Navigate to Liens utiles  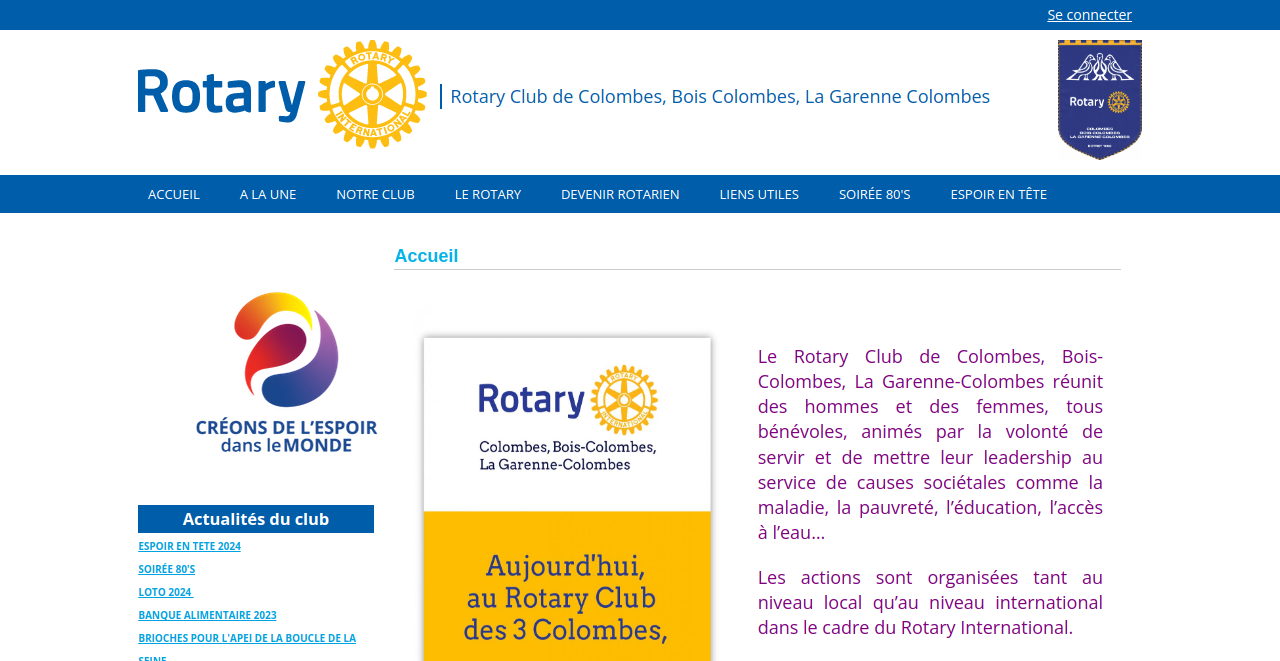tap(759, 194)
